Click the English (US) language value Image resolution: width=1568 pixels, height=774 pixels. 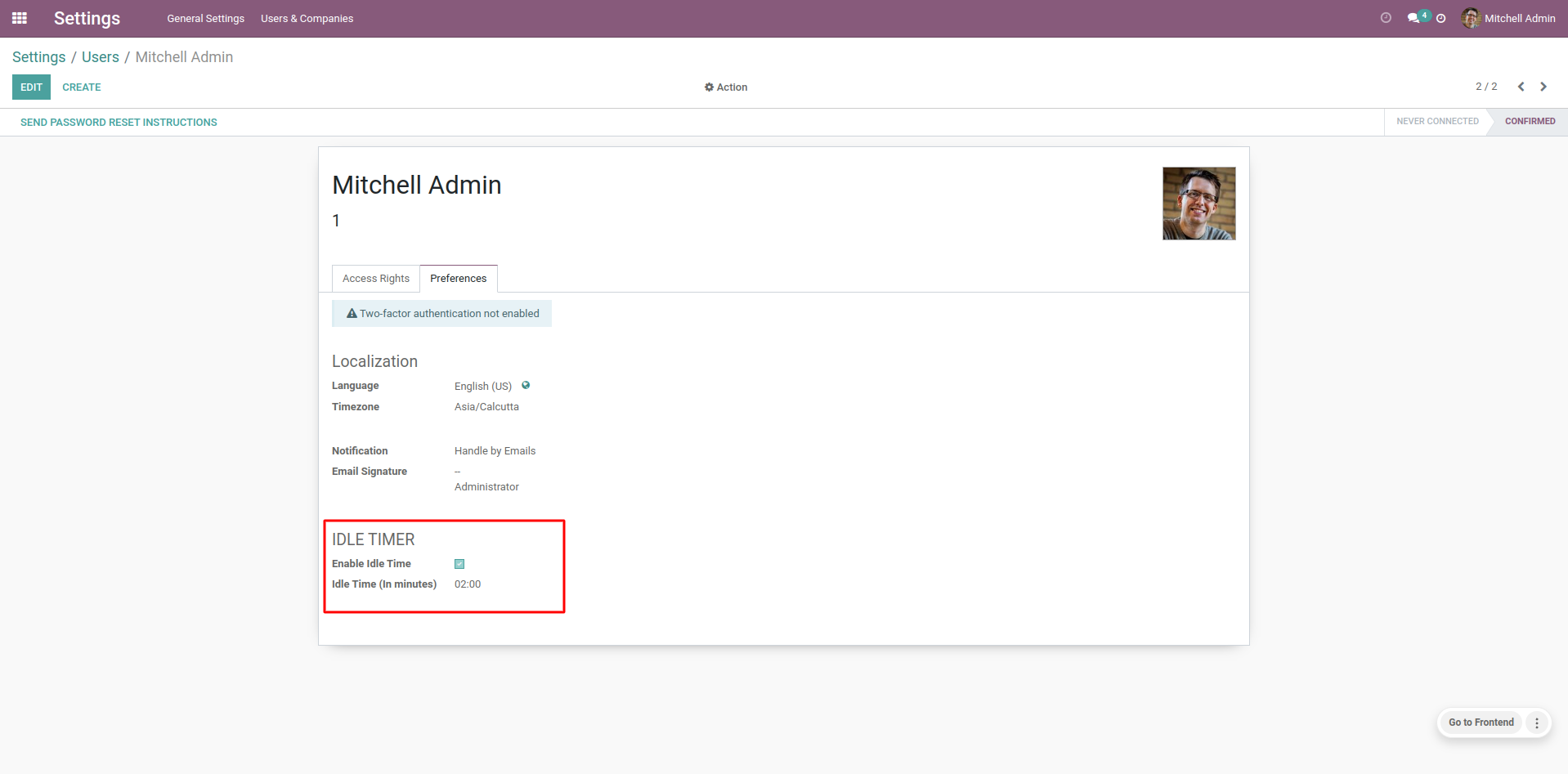(483, 386)
